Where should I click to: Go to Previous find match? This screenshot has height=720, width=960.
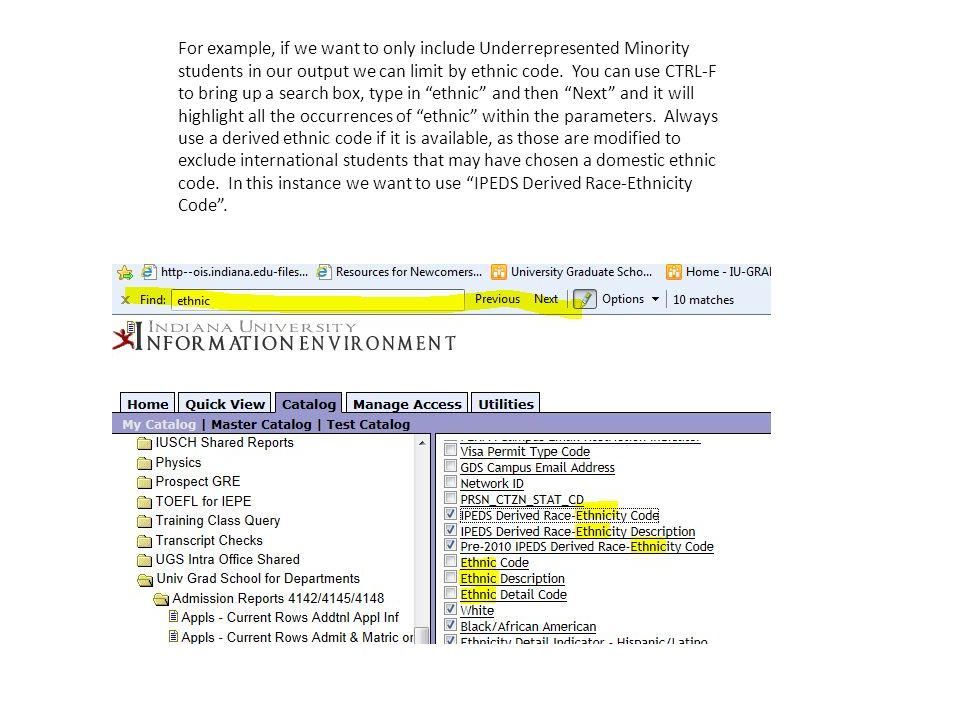[x=497, y=299]
